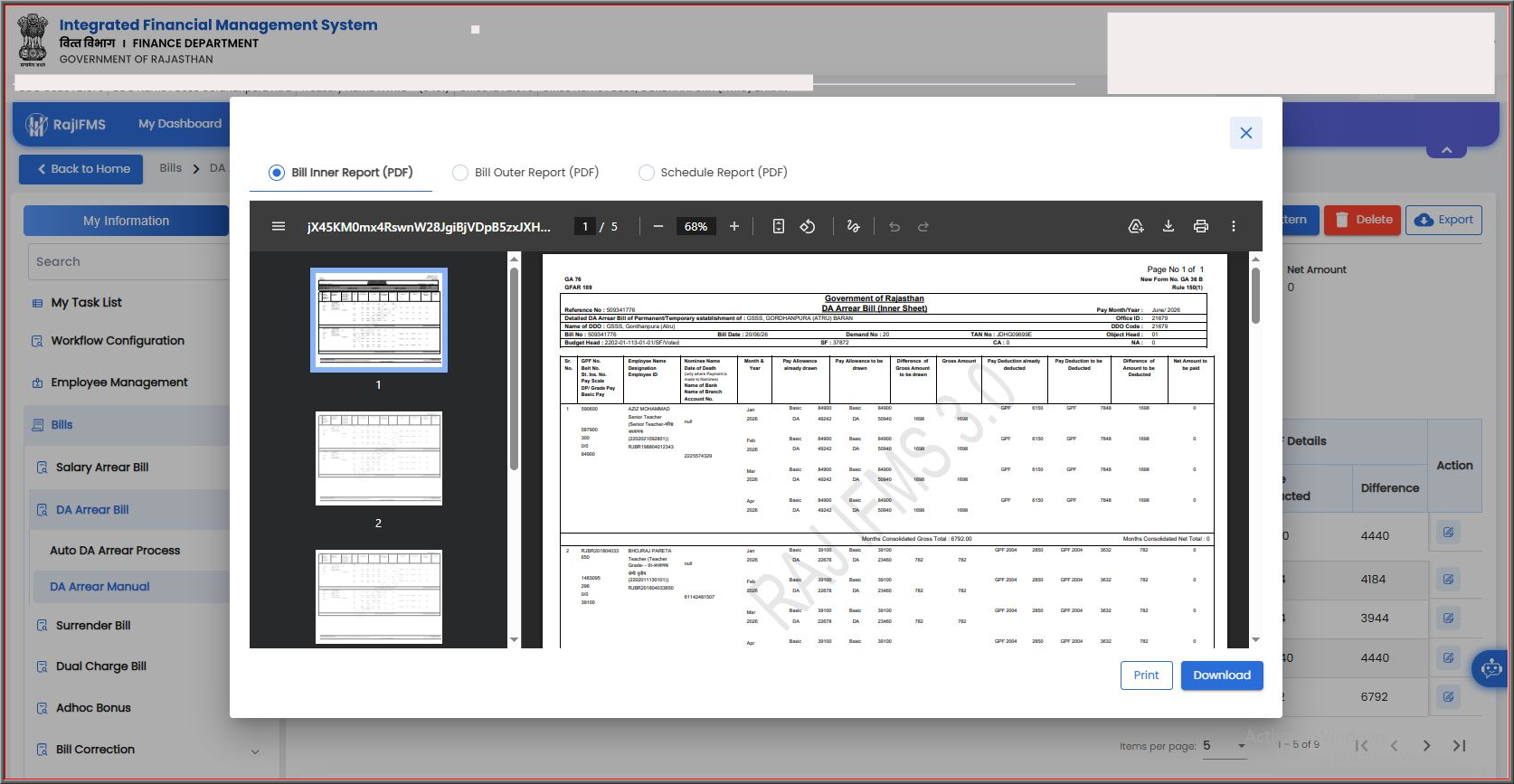Screen dimensions: 1514x784
Task: Zoom out the PDF with minus icon
Action: coord(658,226)
